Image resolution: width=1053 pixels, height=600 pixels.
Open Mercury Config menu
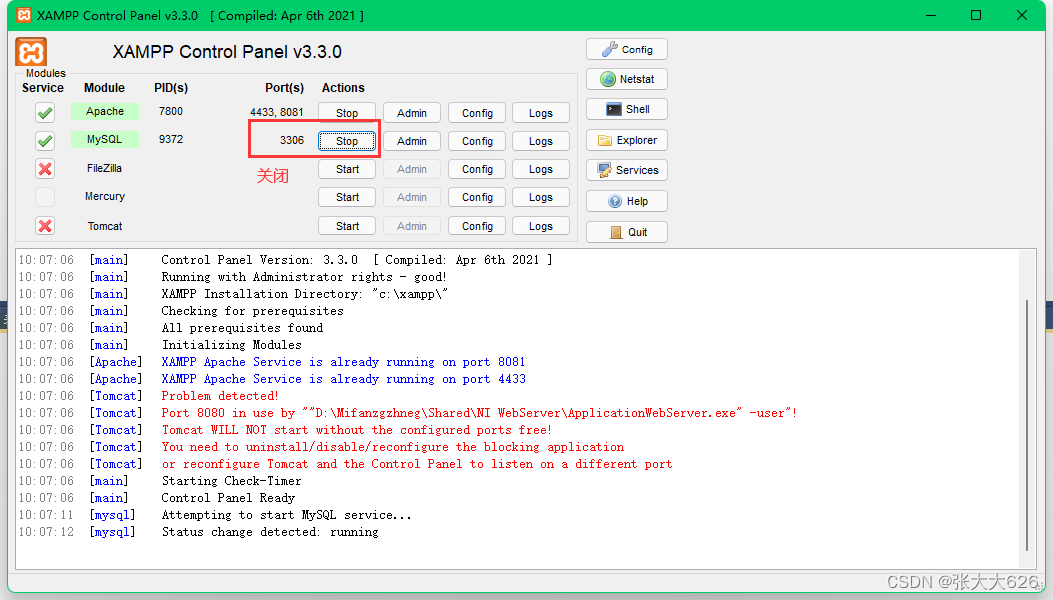(477, 198)
